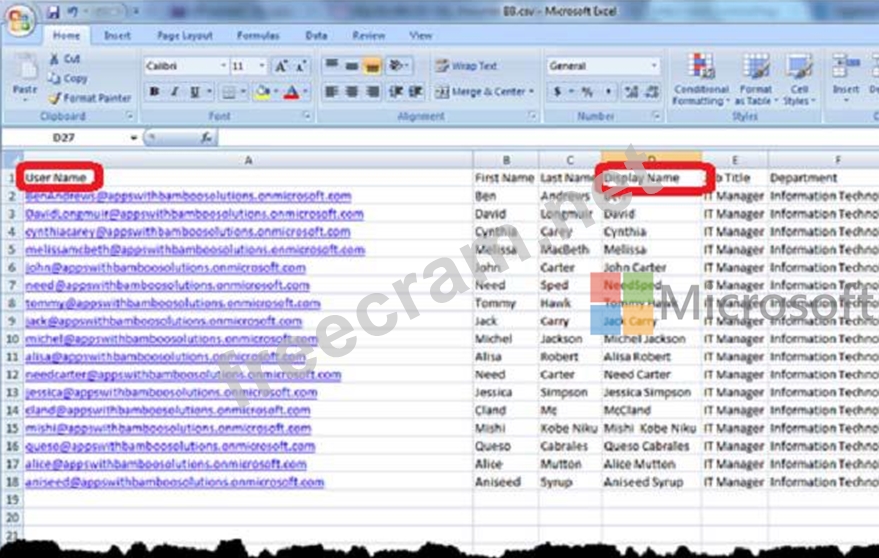Viewport: 879px width, 558px height.
Task: Center text horizontally
Action: (x=352, y=91)
